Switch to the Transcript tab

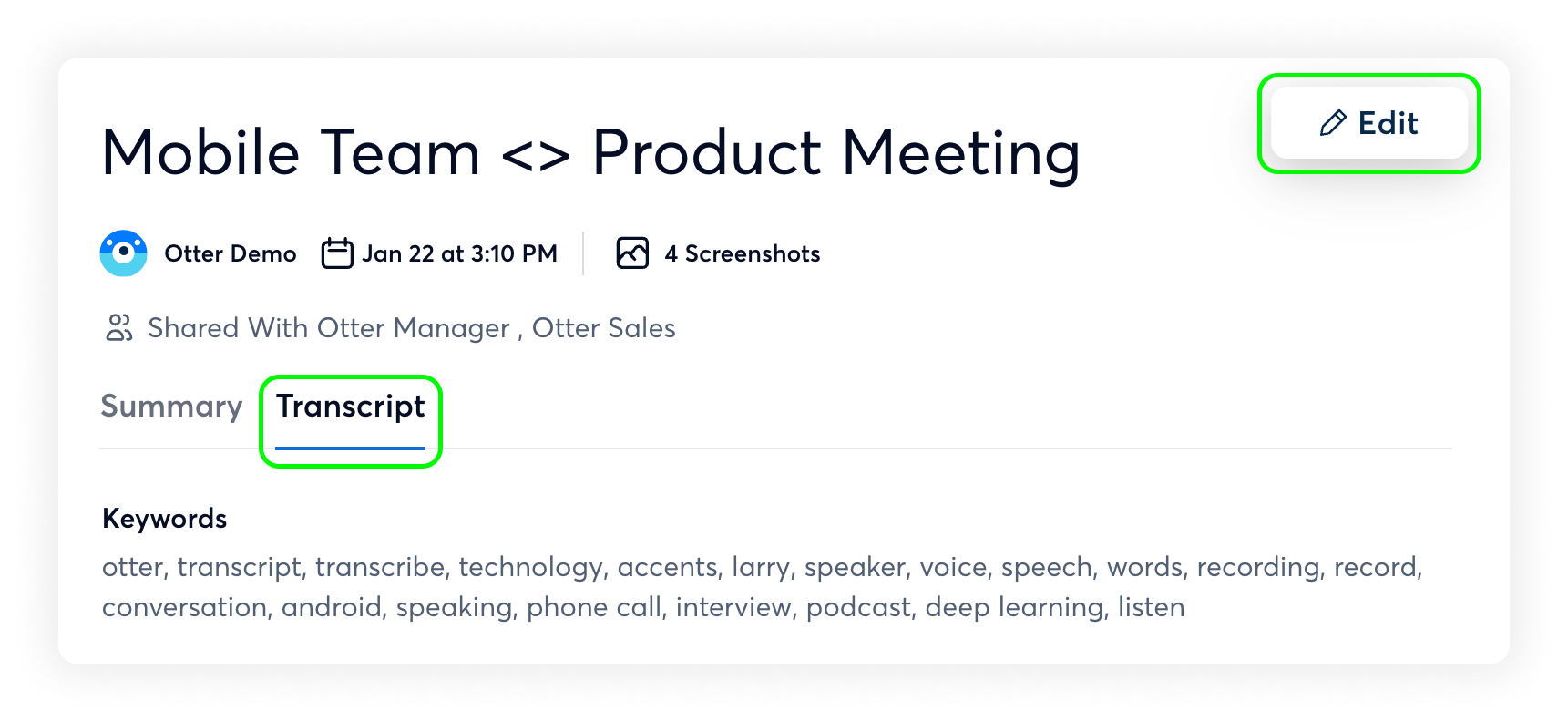pyautogui.click(x=351, y=407)
